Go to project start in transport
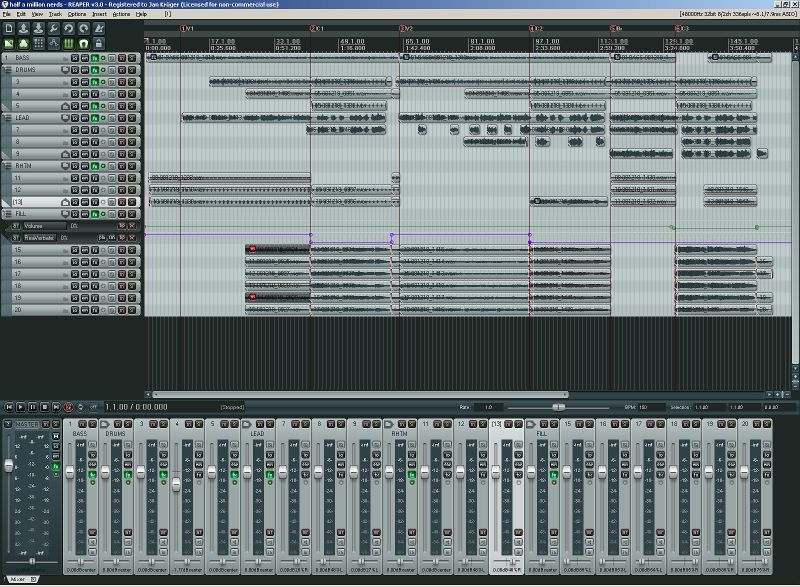The height and width of the screenshot is (587, 800). [x=8, y=407]
